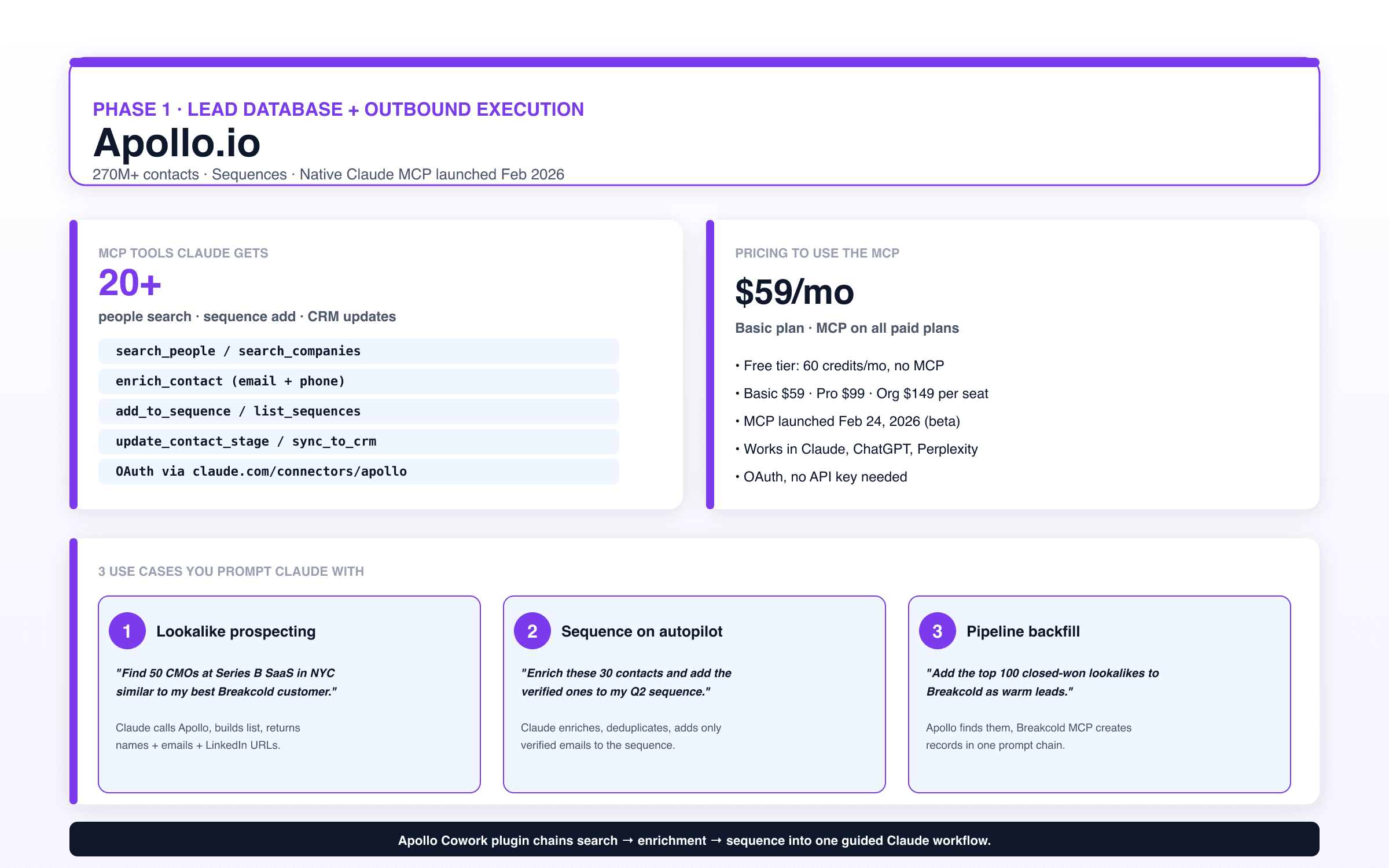The width and height of the screenshot is (1389, 868).
Task: Click the 'Lookalike prospecting' card title
Action: click(x=236, y=631)
